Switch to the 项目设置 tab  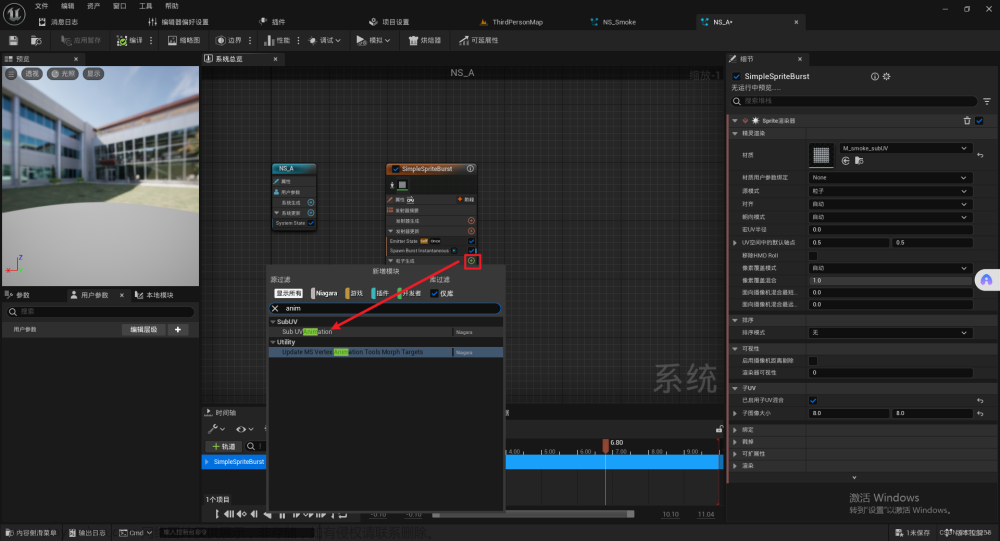389,22
